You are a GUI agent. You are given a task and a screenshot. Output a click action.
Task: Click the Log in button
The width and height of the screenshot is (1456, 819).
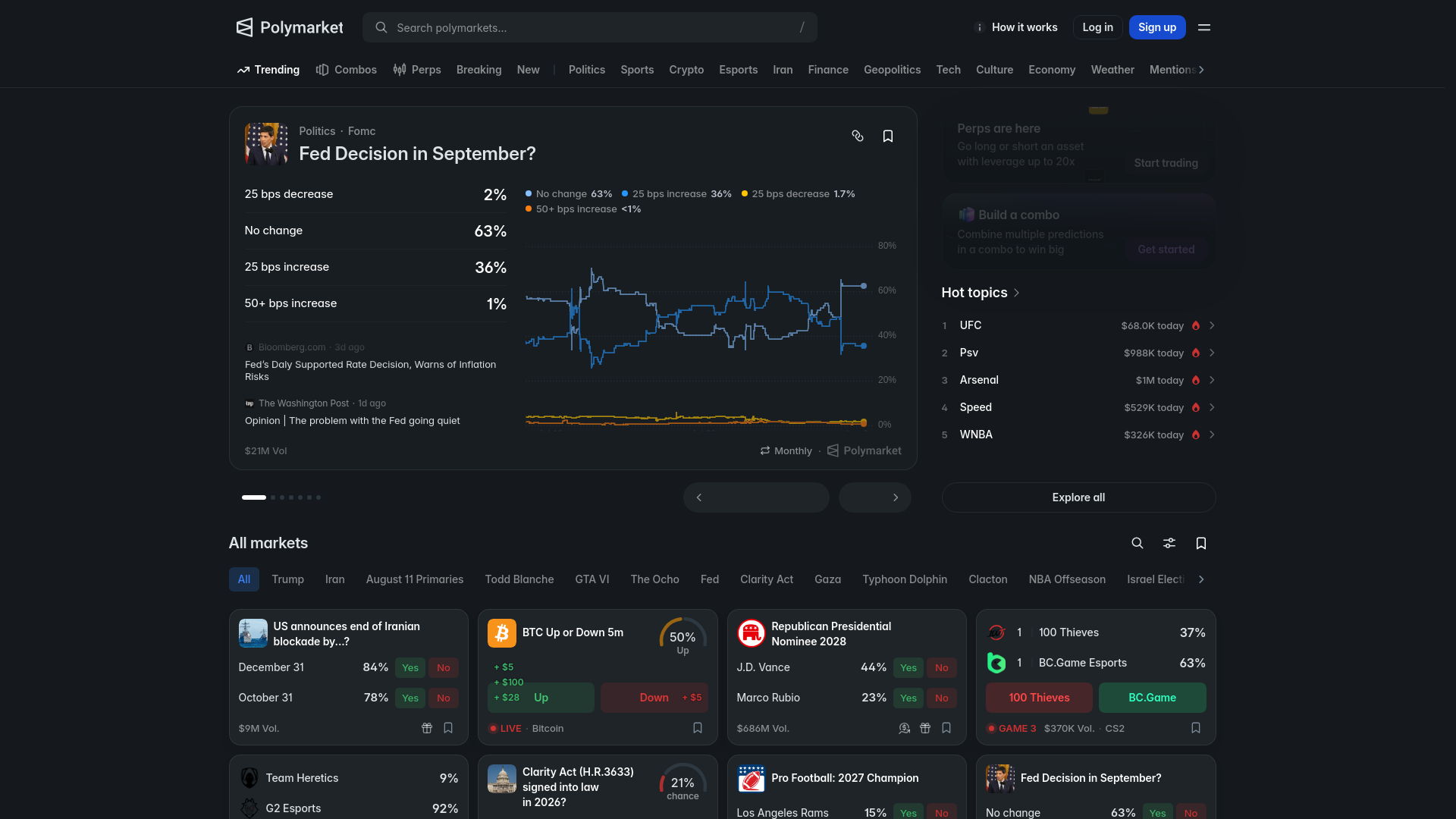click(x=1097, y=27)
